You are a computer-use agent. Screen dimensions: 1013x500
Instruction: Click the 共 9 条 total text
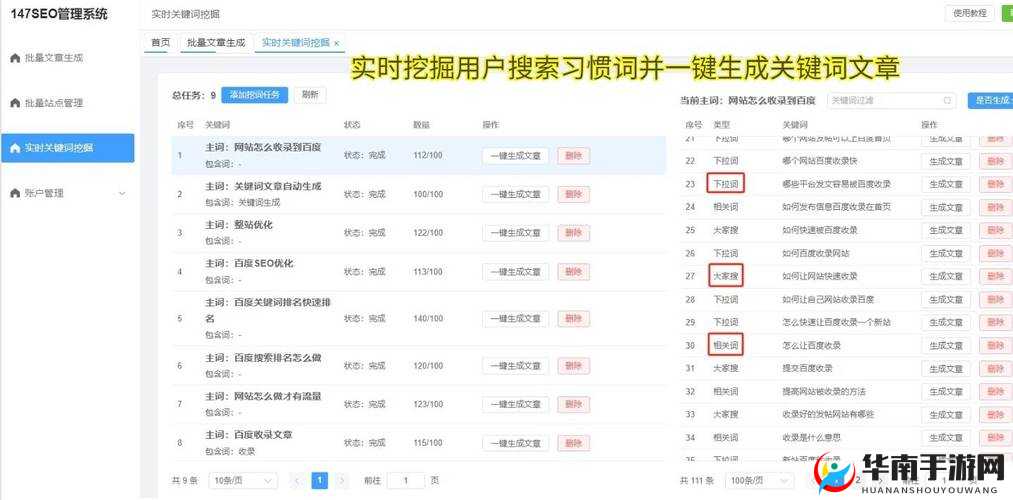(x=185, y=481)
